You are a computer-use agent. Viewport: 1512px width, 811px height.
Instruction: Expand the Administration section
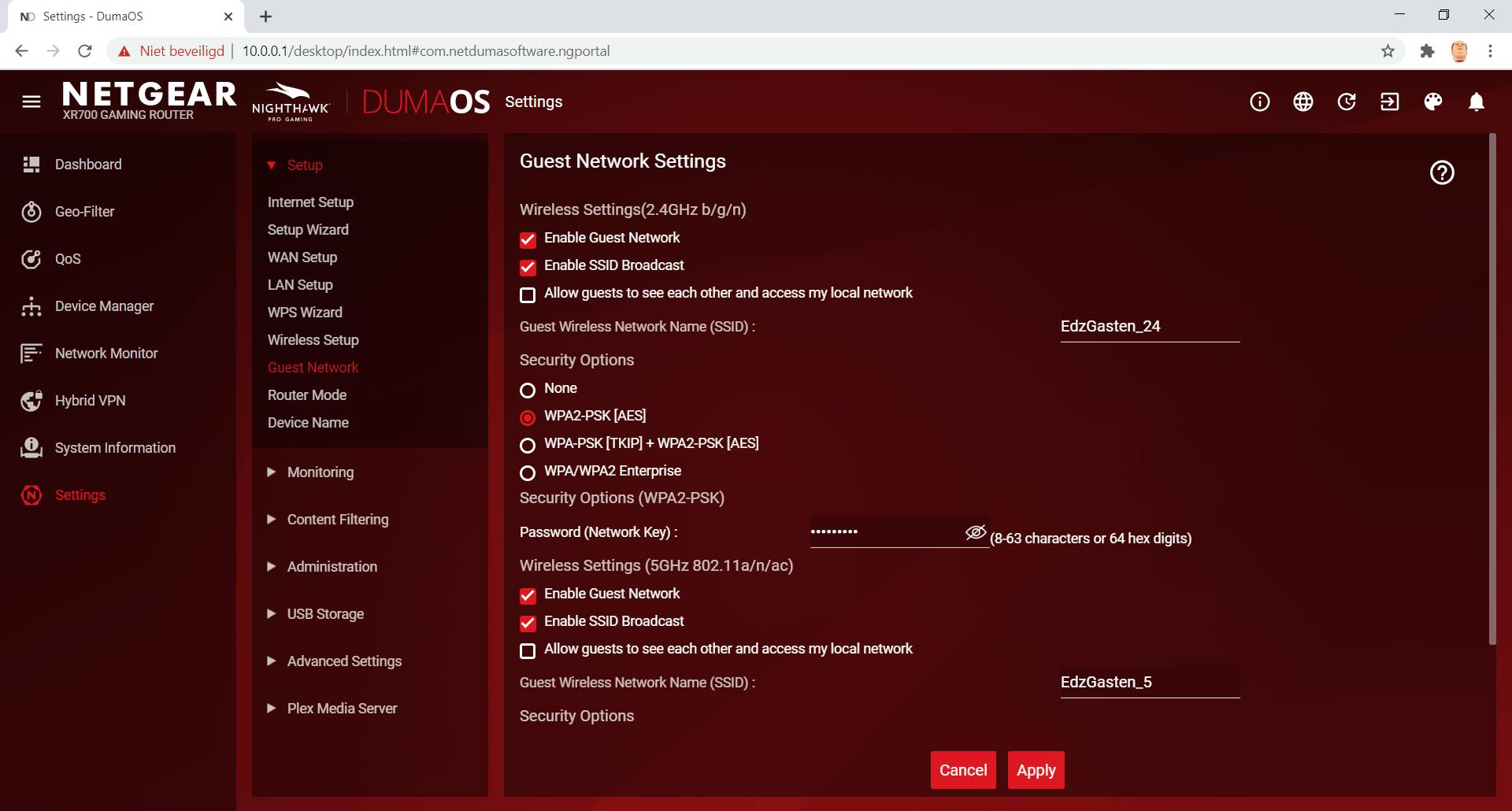tap(332, 567)
